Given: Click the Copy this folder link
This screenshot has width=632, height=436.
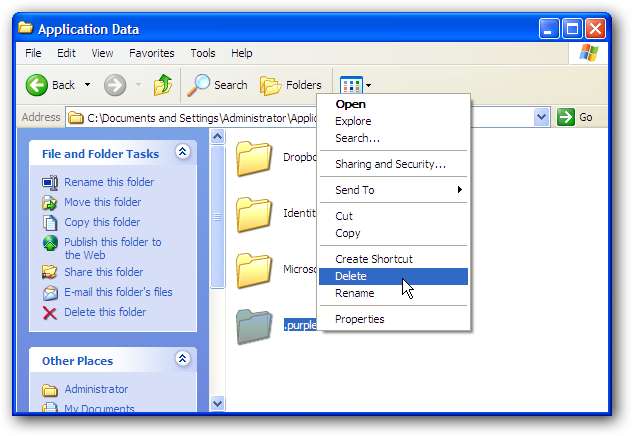Looking at the screenshot, I should click(x=102, y=222).
